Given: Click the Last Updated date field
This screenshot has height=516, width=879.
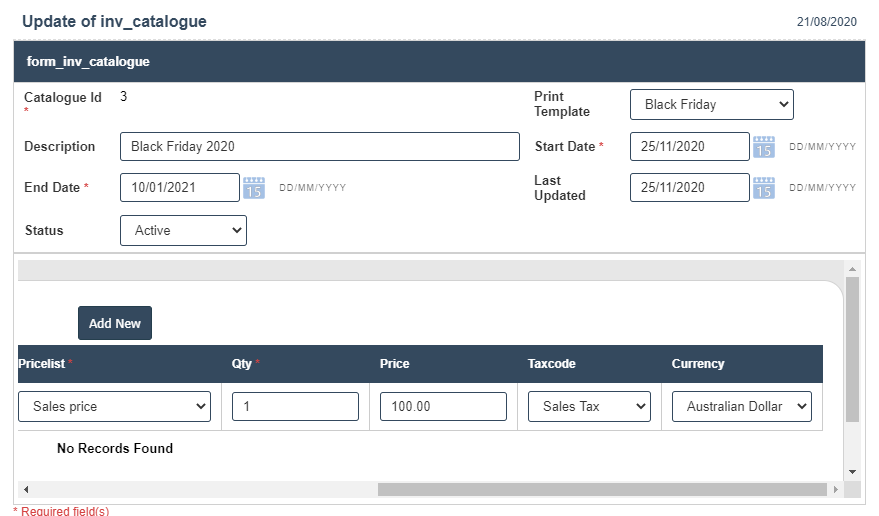Looking at the screenshot, I should pyautogui.click(x=689, y=188).
